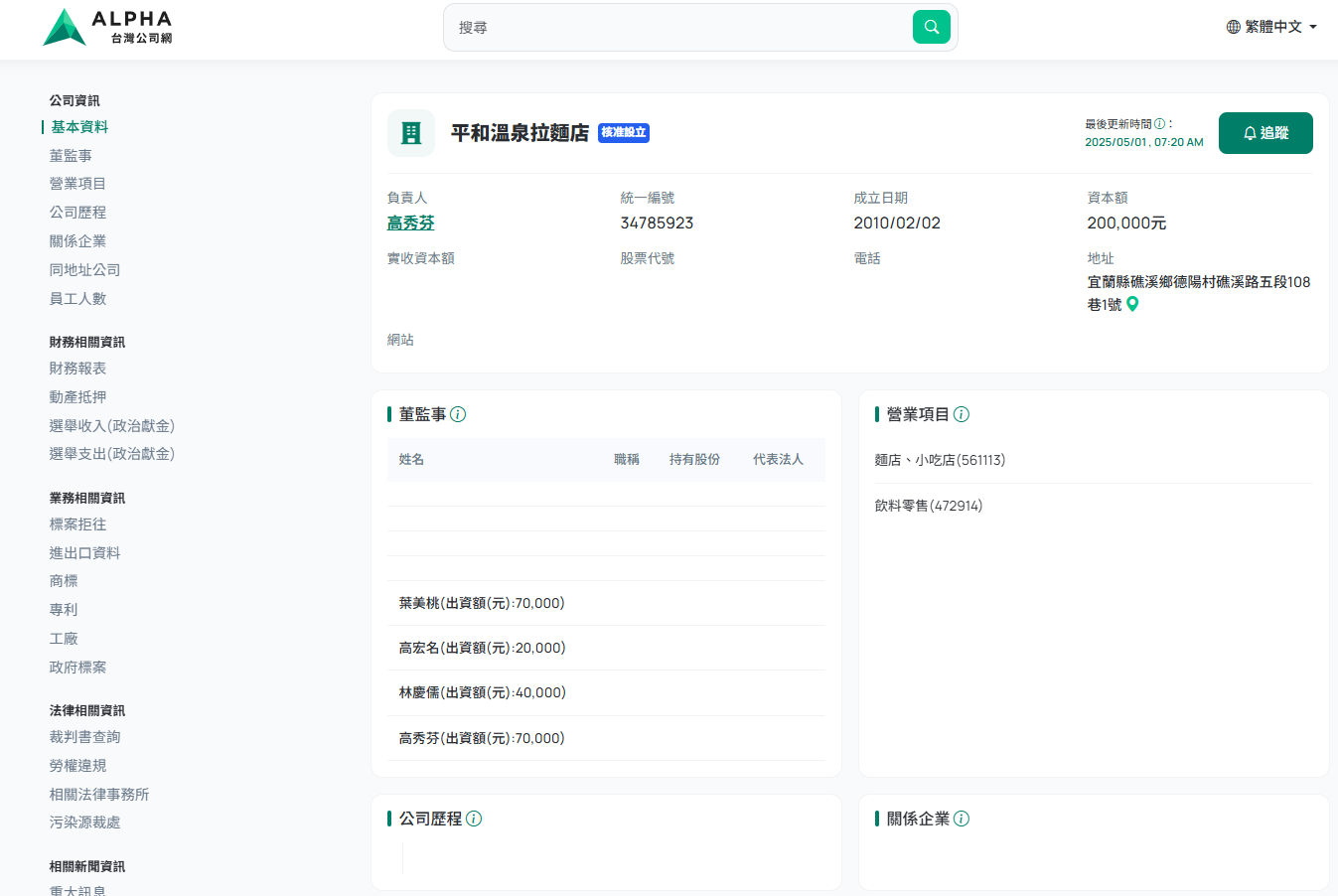Open 員工人數 sidebar item
The height and width of the screenshot is (896, 1338).
(77, 299)
